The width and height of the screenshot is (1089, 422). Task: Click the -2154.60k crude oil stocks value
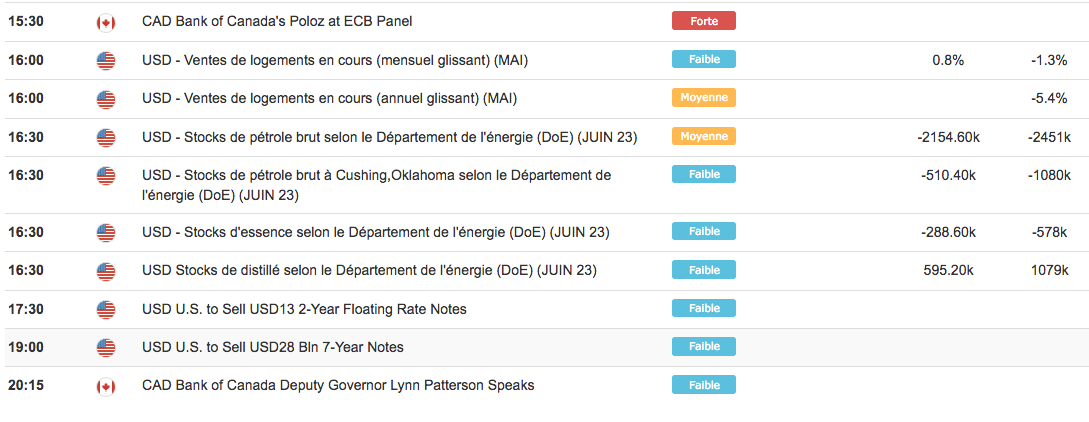pos(947,137)
